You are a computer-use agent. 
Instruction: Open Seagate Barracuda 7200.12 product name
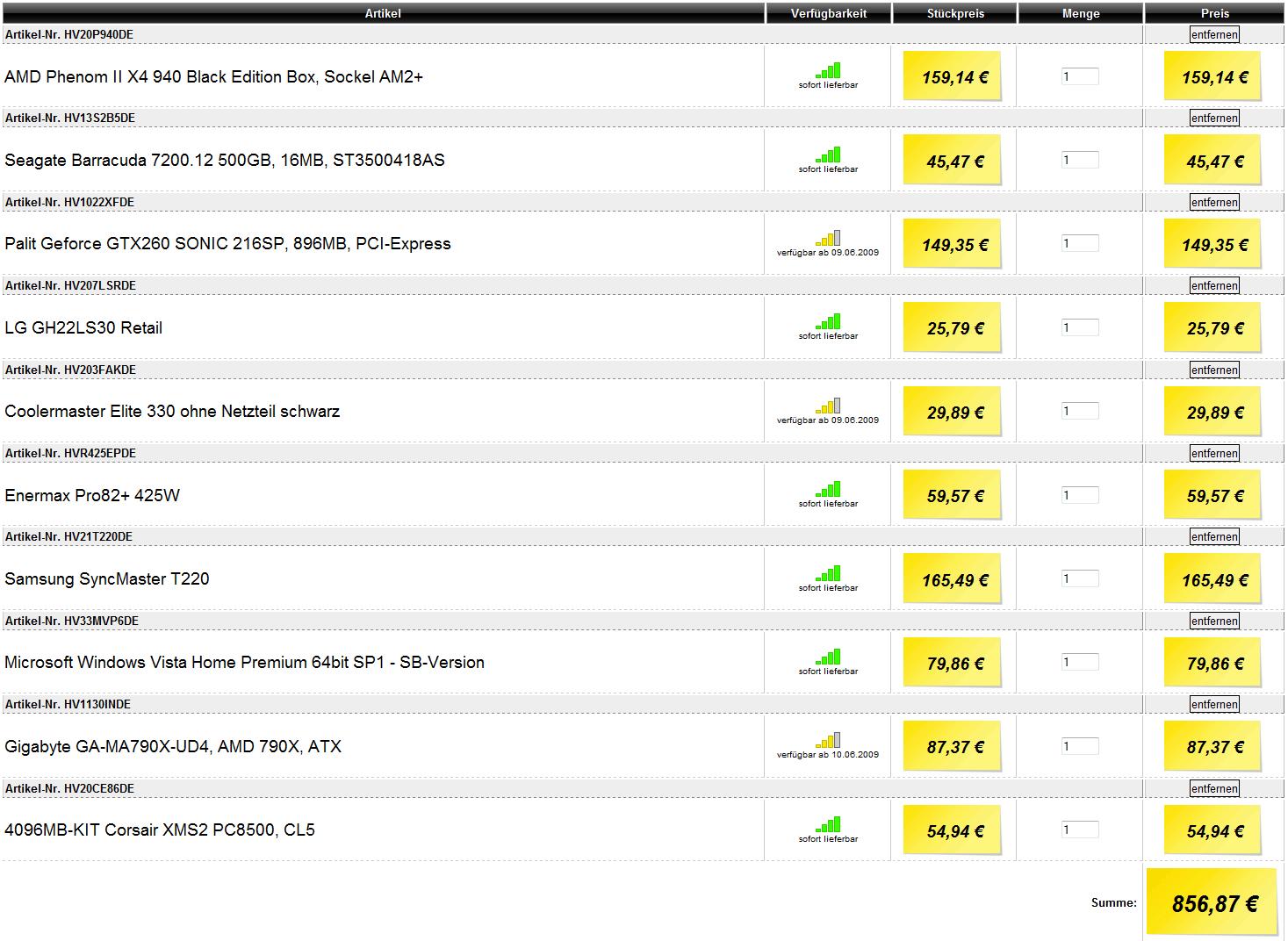225,161
